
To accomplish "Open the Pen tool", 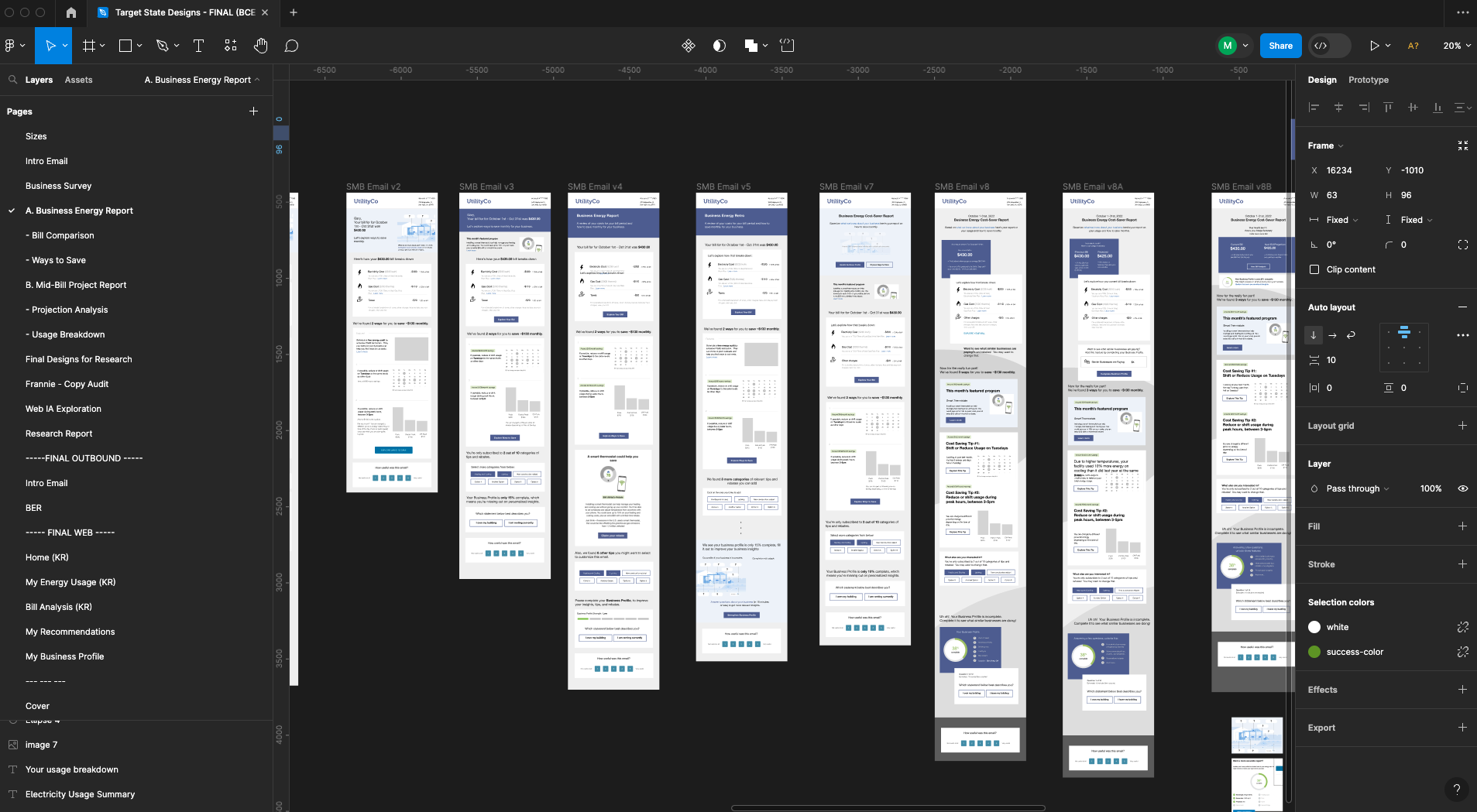I will (162, 46).
